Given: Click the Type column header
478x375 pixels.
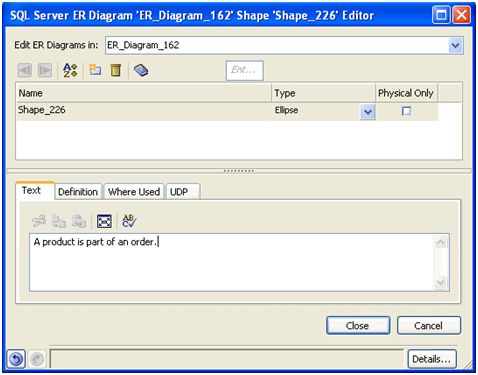Looking at the screenshot, I should tap(324, 93).
